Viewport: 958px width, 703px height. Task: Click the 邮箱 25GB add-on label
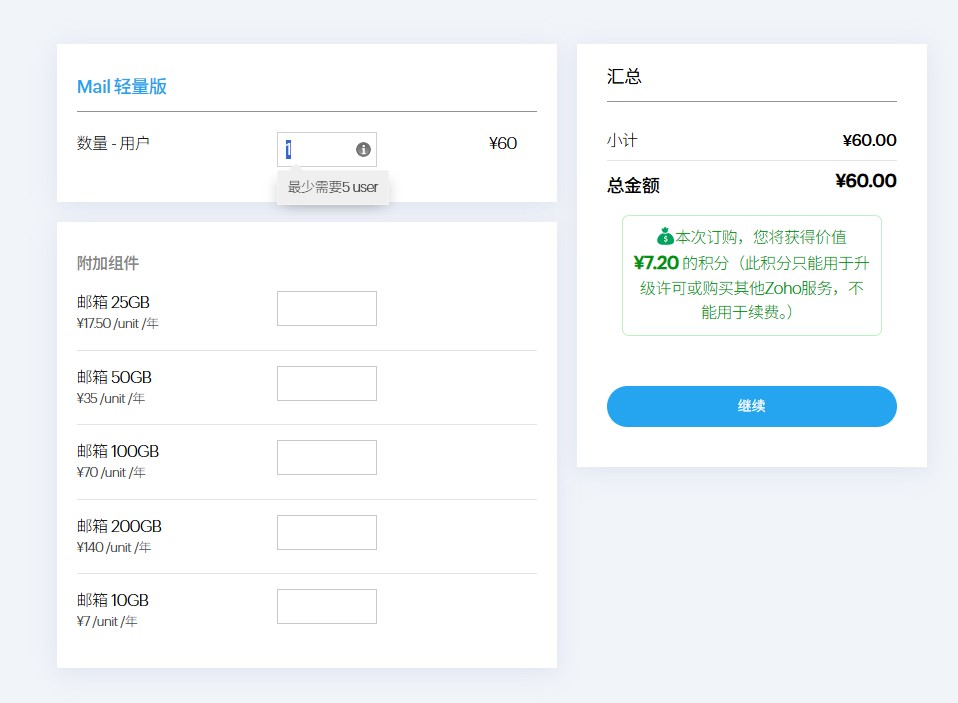(x=113, y=302)
